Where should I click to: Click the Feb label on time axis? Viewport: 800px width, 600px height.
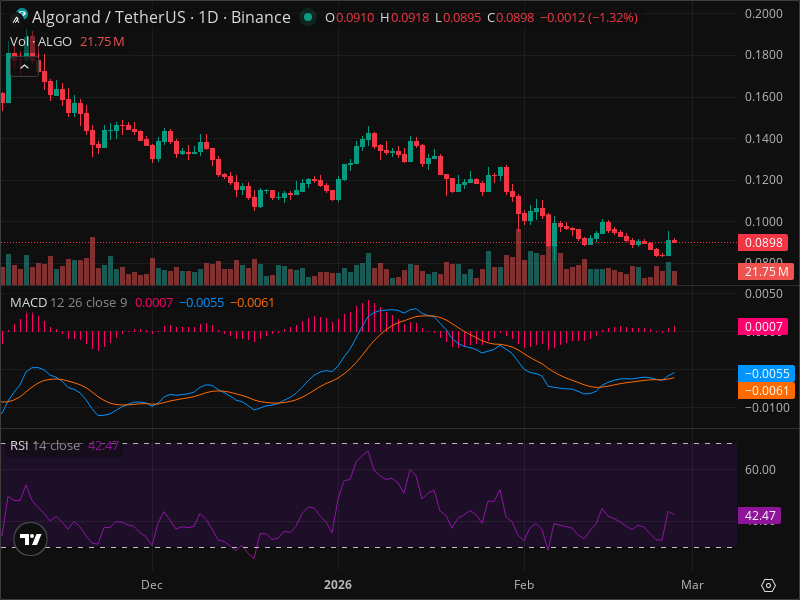point(524,585)
